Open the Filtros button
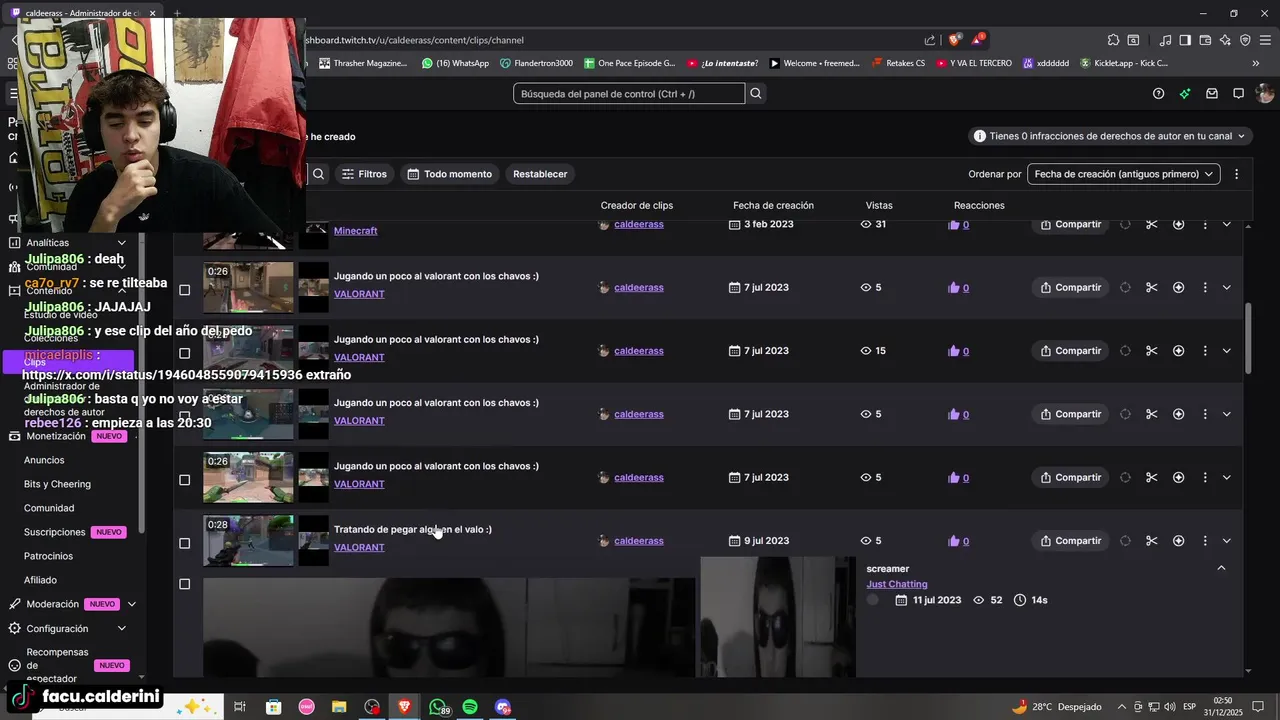Image resolution: width=1280 pixels, height=720 pixels. click(x=364, y=174)
